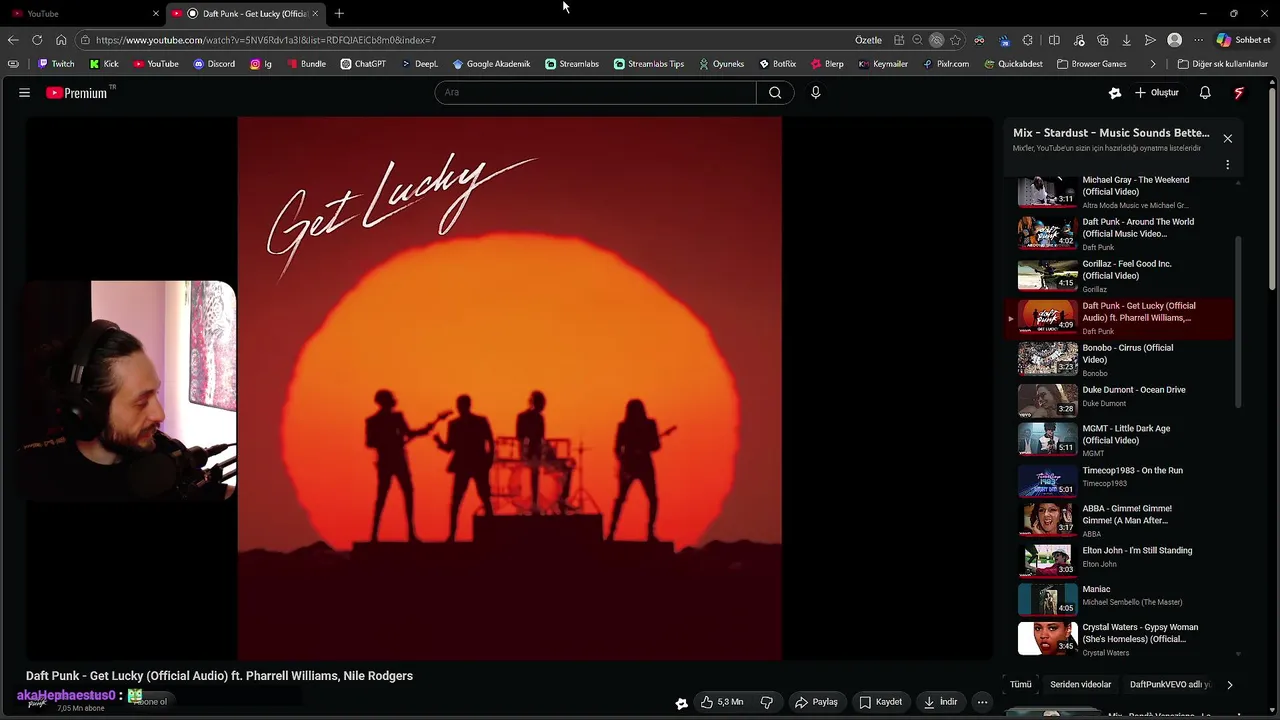Open the YouTube hamburger guide menu

[24, 93]
